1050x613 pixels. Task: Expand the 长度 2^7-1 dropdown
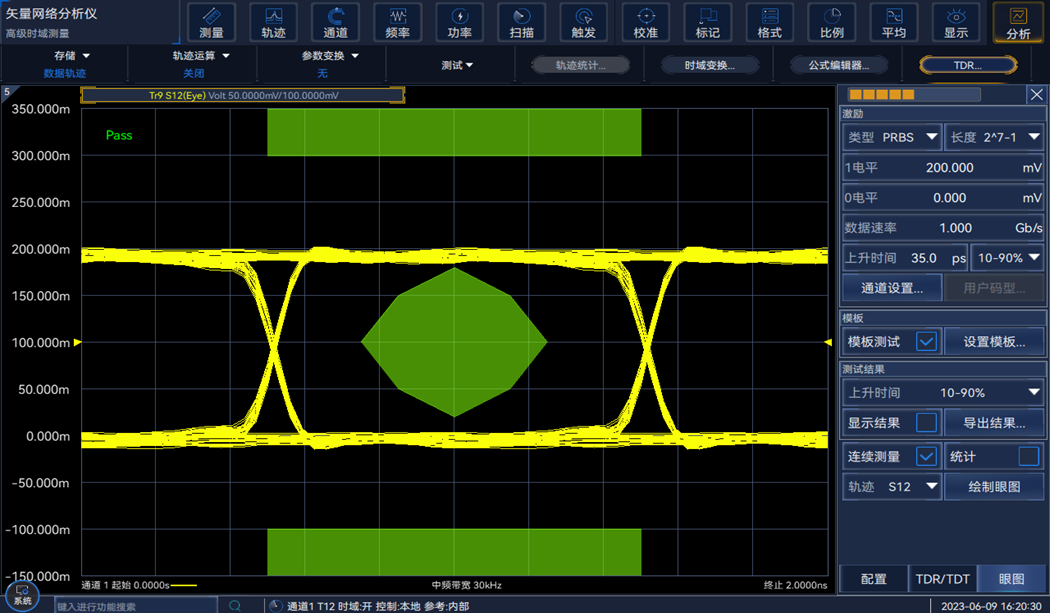click(994, 138)
